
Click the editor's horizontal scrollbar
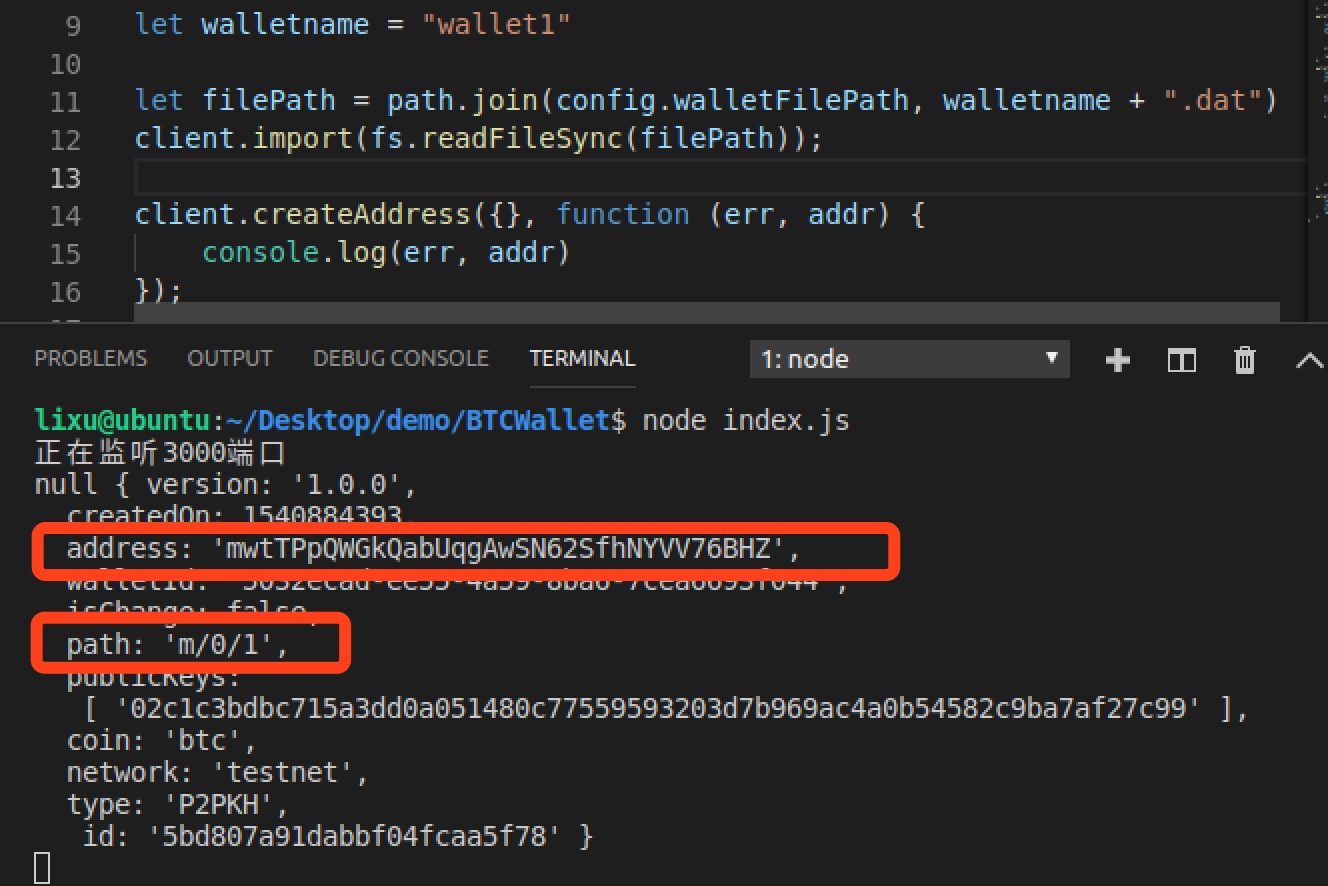pos(706,313)
